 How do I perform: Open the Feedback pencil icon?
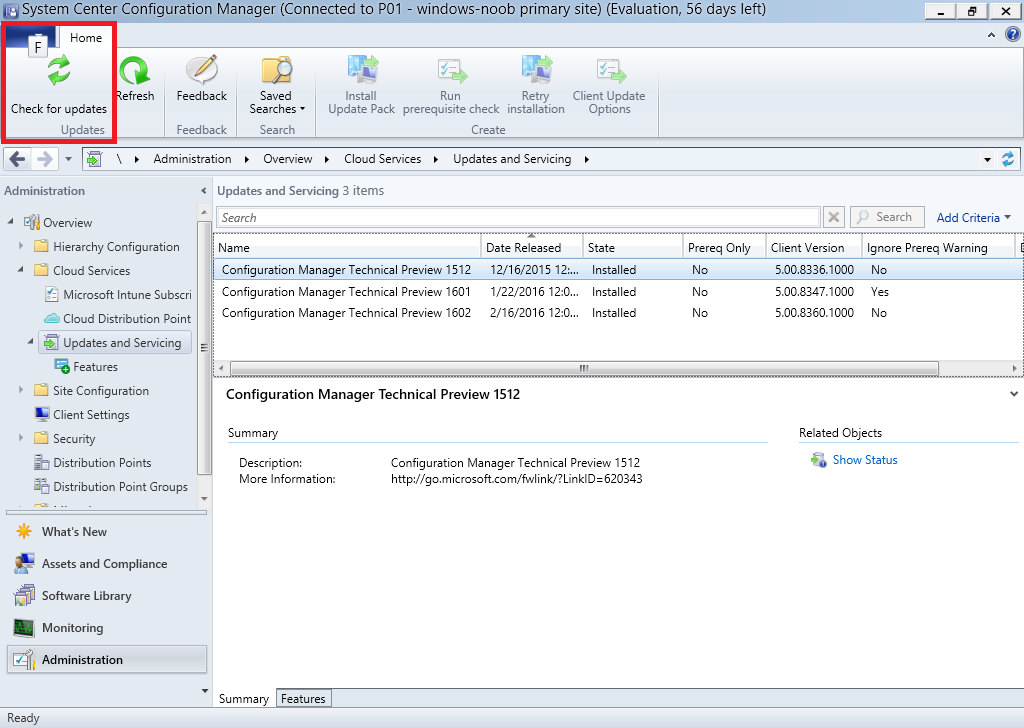pos(202,69)
